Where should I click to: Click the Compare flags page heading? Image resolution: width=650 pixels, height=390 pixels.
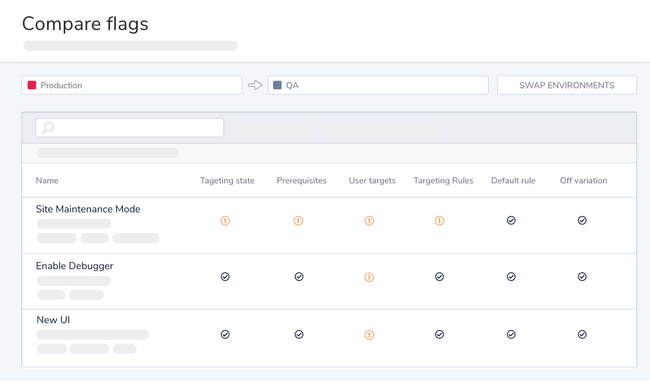click(85, 24)
